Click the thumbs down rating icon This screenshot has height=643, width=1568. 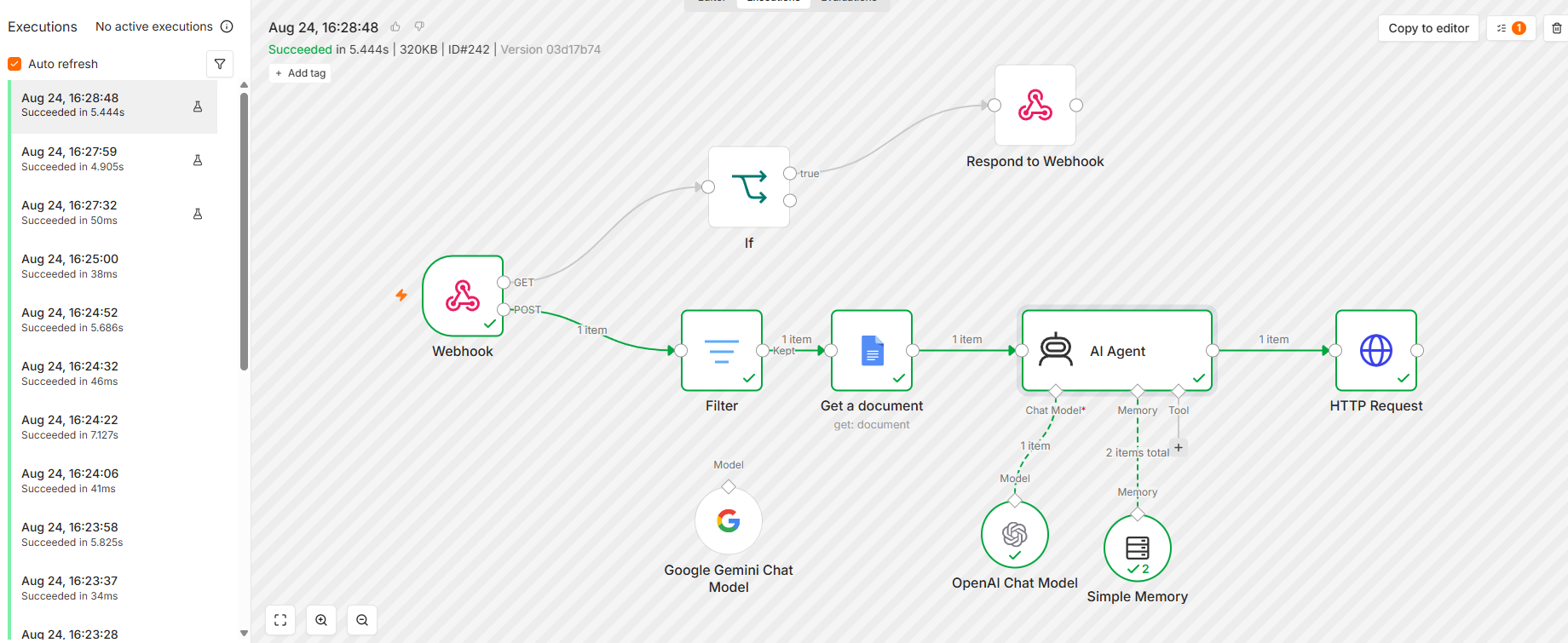point(419,27)
